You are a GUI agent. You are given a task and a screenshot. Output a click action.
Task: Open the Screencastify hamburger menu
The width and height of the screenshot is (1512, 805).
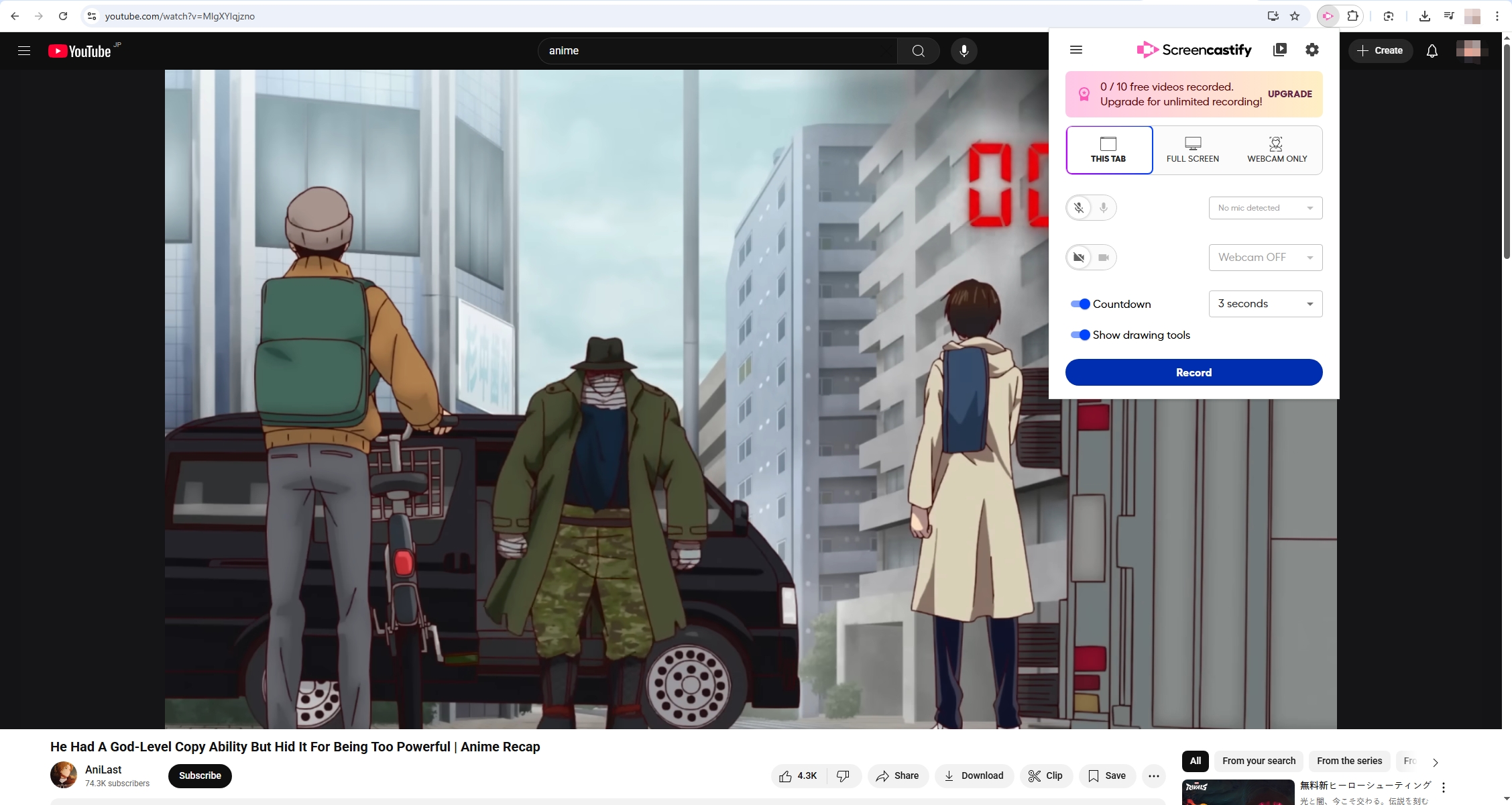[1076, 50]
